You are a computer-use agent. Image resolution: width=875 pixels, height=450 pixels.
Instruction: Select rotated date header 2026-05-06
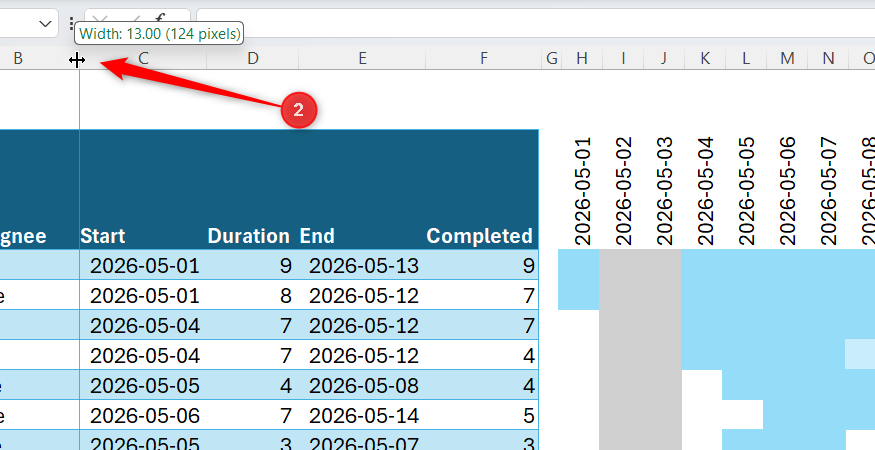(787, 192)
